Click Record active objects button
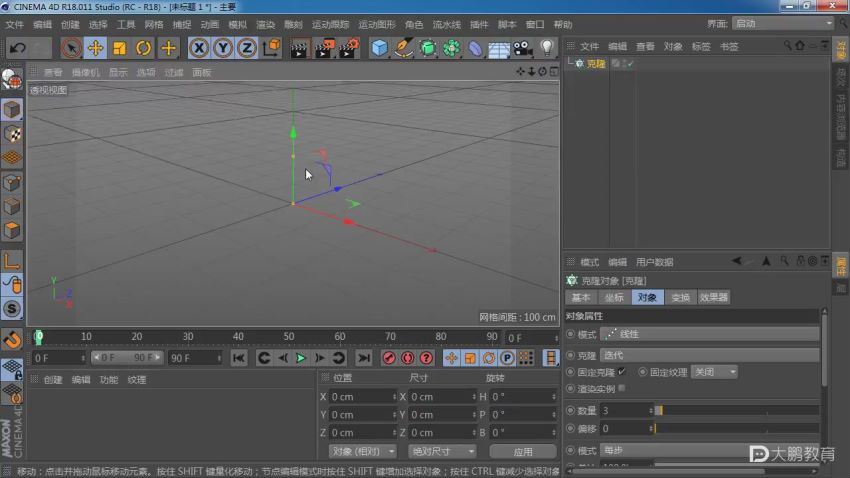The height and width of the screenshot is (478, 850). [389, 358]
